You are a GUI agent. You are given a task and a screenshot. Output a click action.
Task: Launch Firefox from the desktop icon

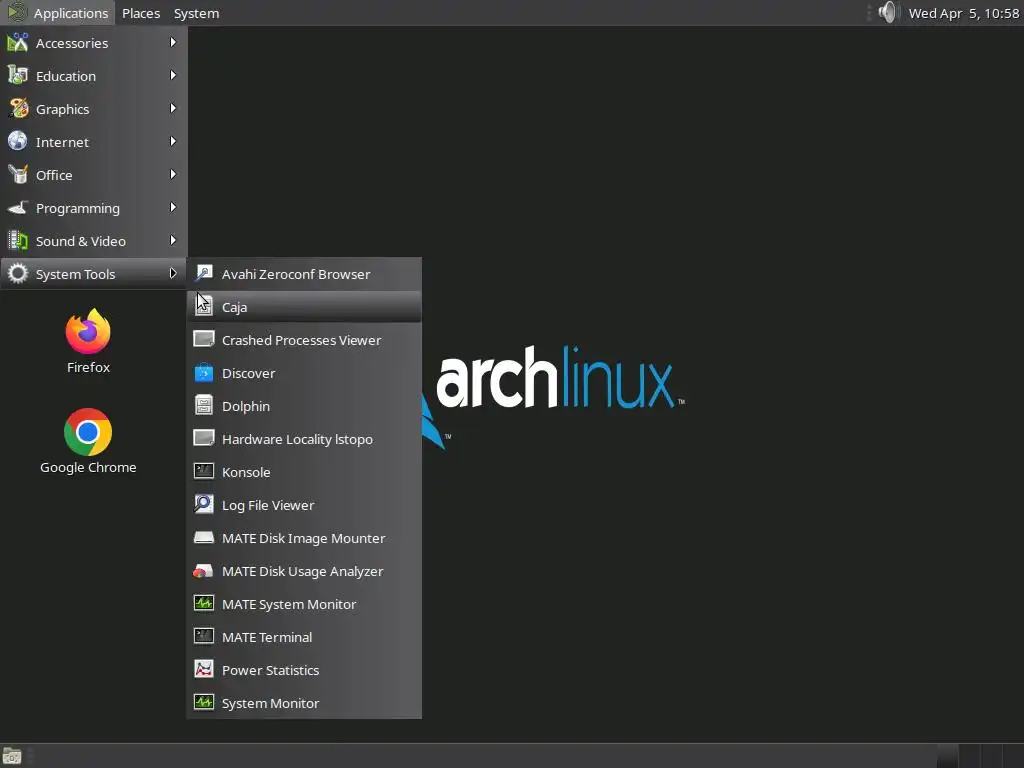pyautogui.click(x=88, y=331)
